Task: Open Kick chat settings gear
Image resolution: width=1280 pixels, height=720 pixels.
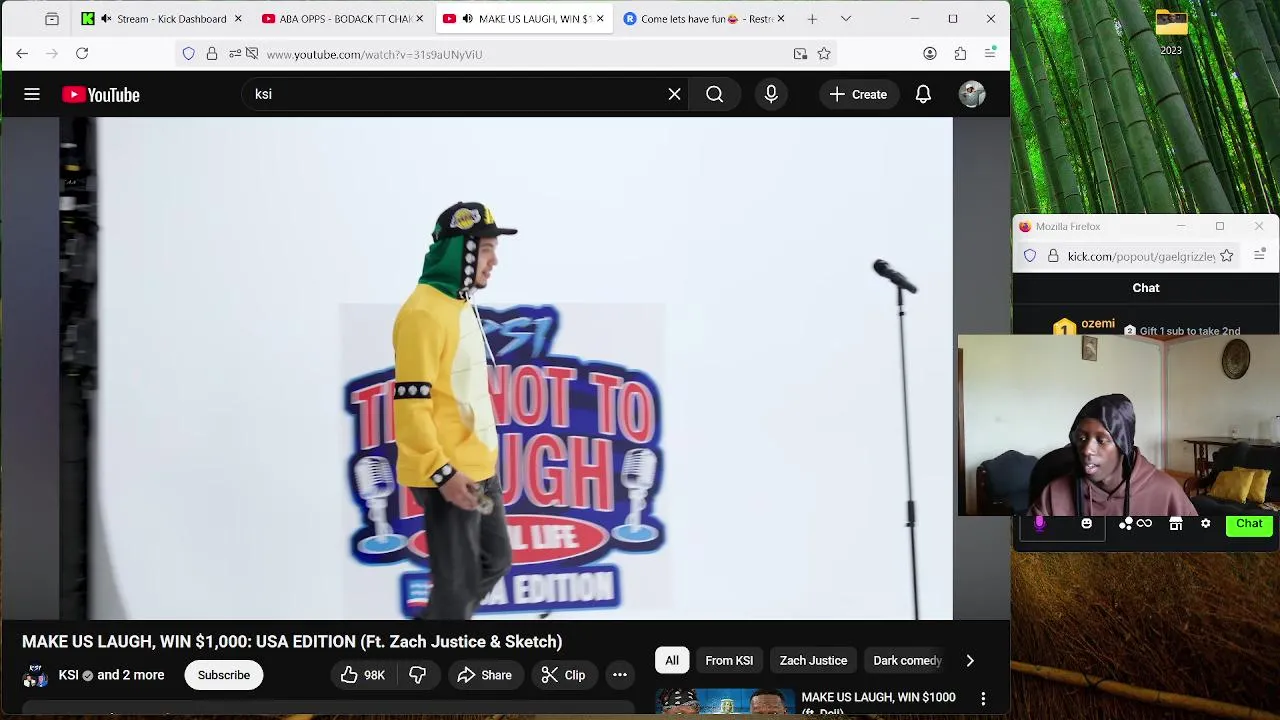Action: click(1206, 524)
